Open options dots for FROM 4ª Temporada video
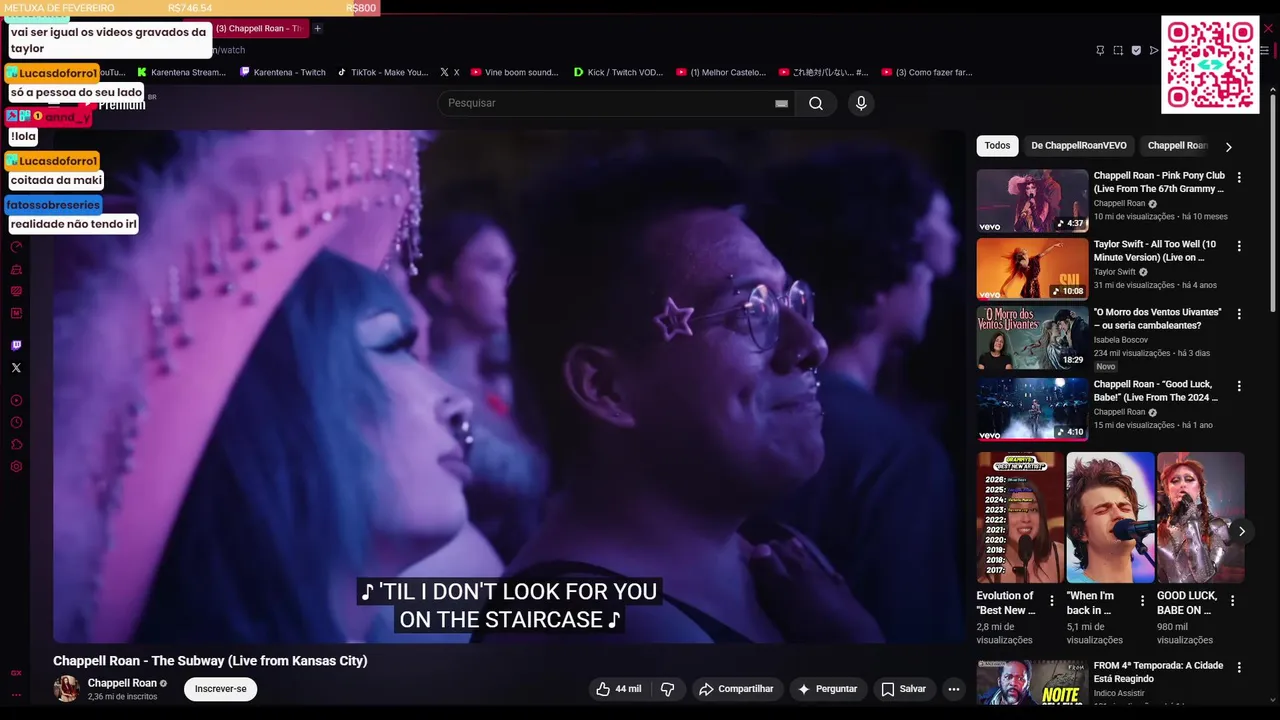The image size is (1280, 720). pyautogui.click(x=1239, y=667)
